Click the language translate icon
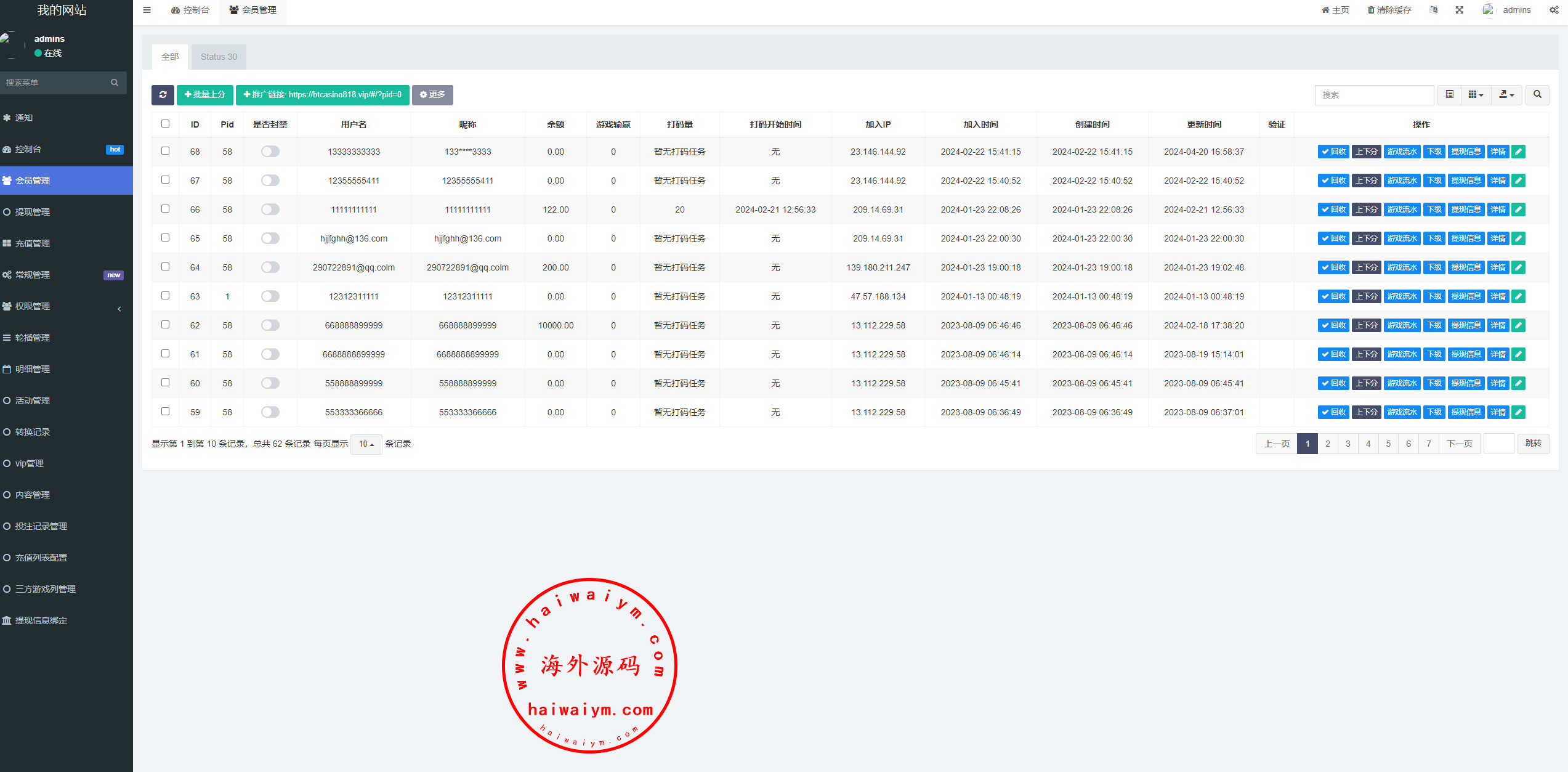 1434,10
